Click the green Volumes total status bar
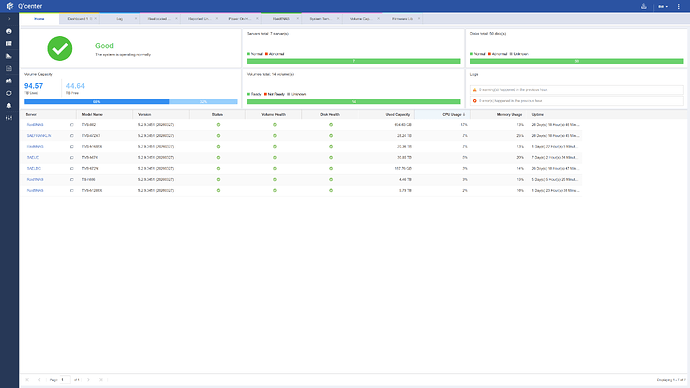 [x=353, y=102]
